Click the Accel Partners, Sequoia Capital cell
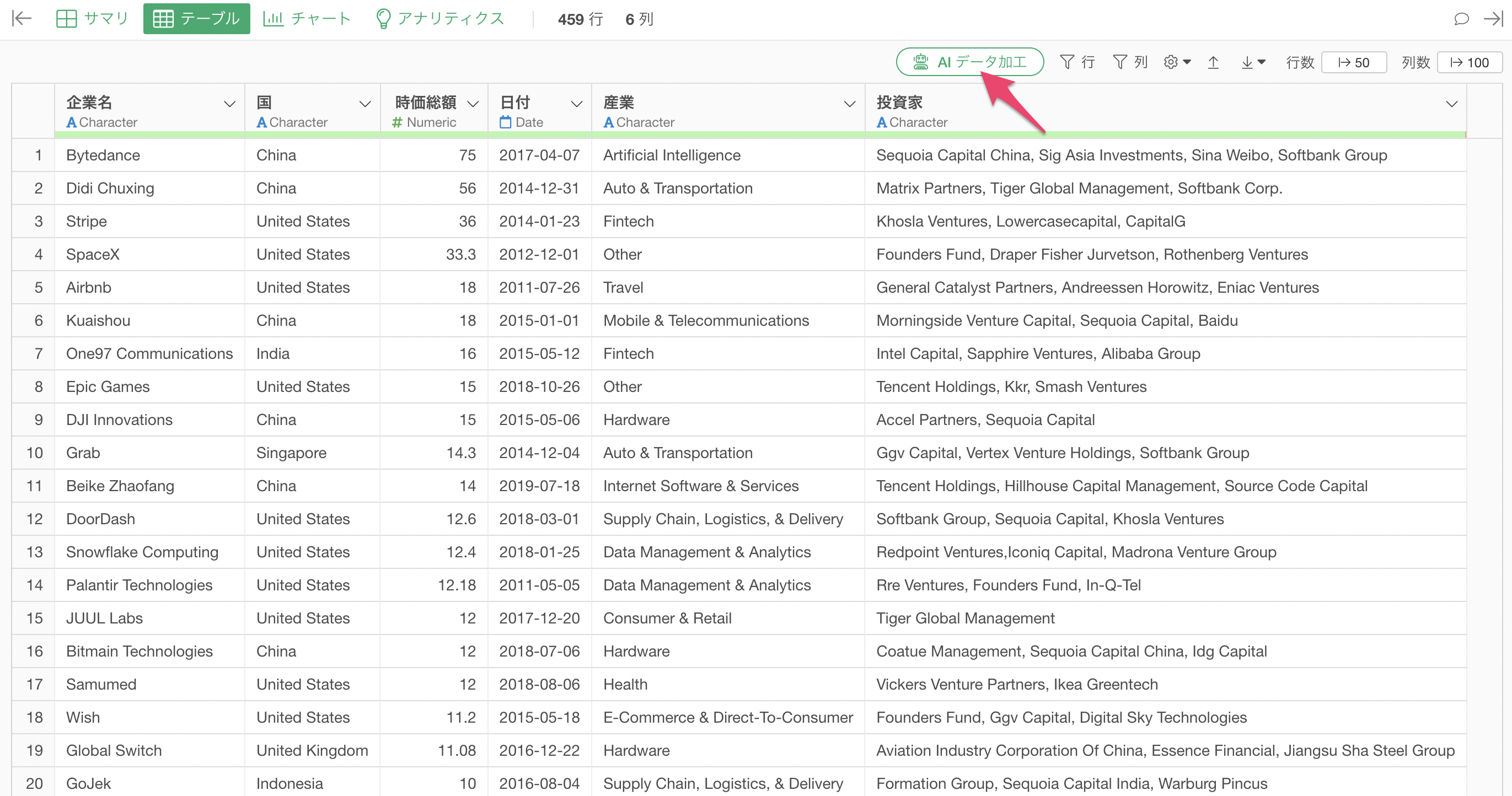Viewport: 1512px width, 796px height. click(1166, 419)
